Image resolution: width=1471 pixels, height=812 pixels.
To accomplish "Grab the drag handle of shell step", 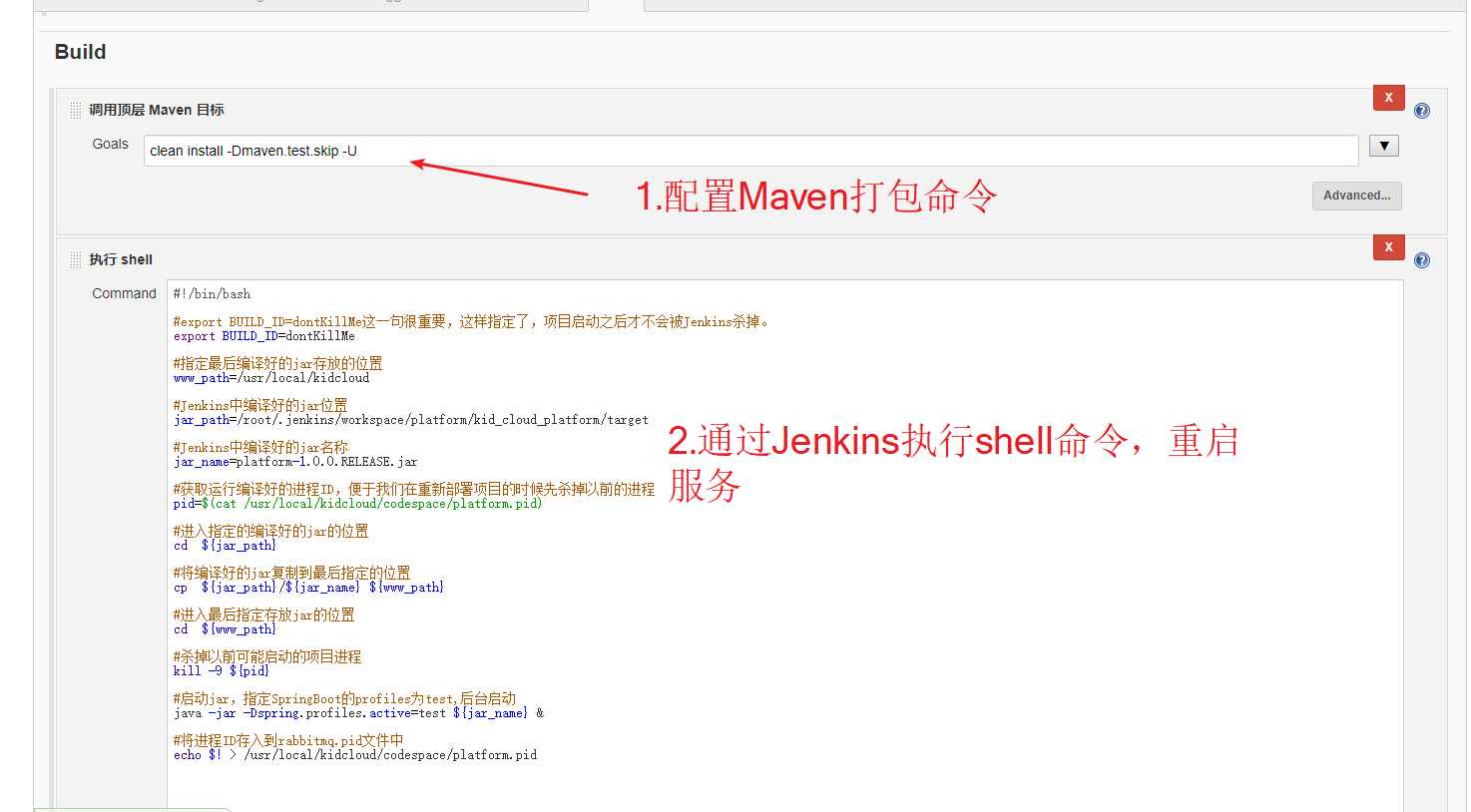I will (x=76, y=259).
